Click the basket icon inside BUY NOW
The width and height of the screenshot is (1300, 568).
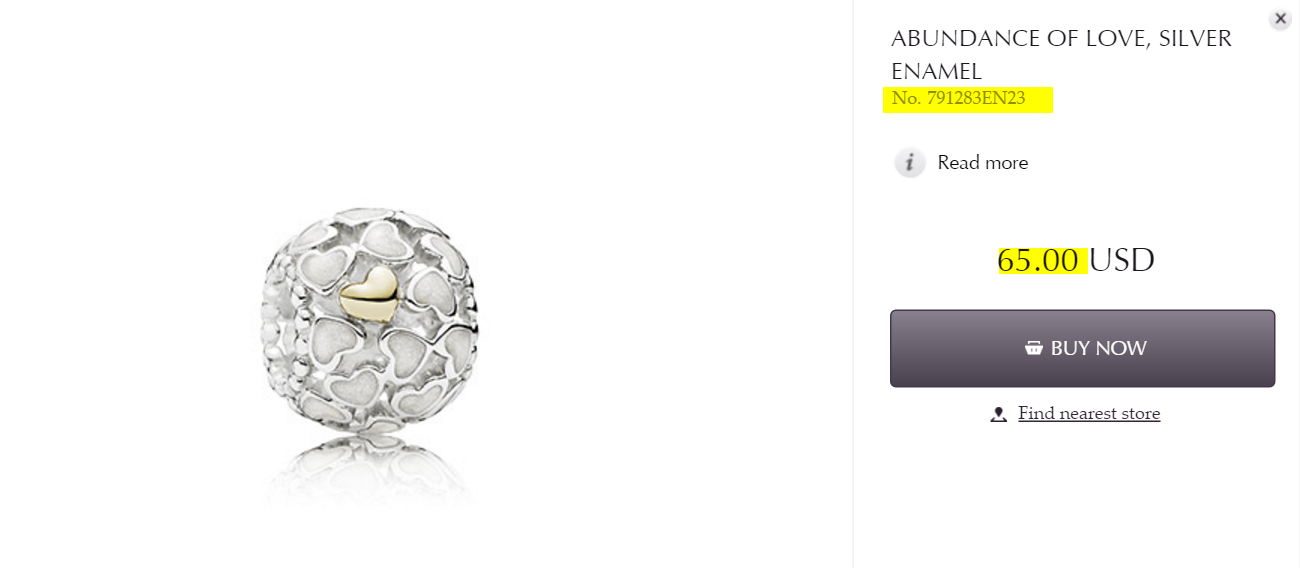point(1034,348)
